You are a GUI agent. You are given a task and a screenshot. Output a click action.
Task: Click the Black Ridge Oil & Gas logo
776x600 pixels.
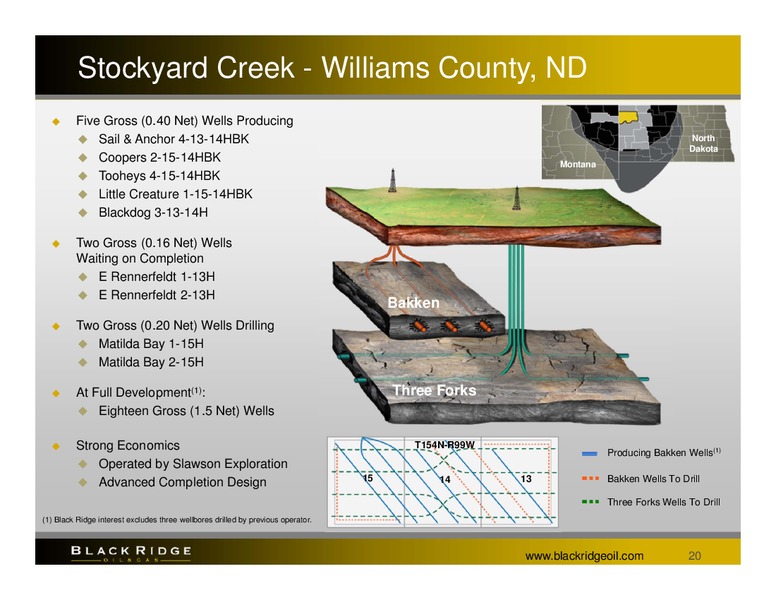coord(131,553)
